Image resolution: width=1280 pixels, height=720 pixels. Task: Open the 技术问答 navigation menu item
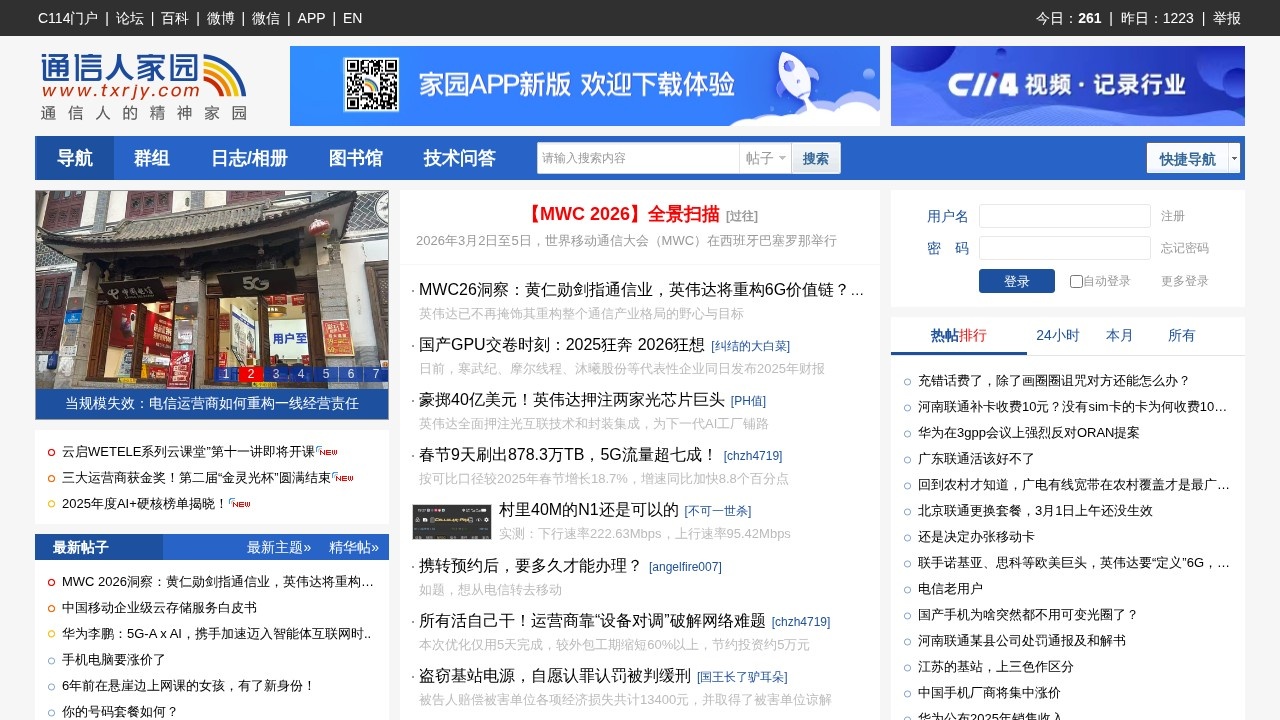[458, 158]
